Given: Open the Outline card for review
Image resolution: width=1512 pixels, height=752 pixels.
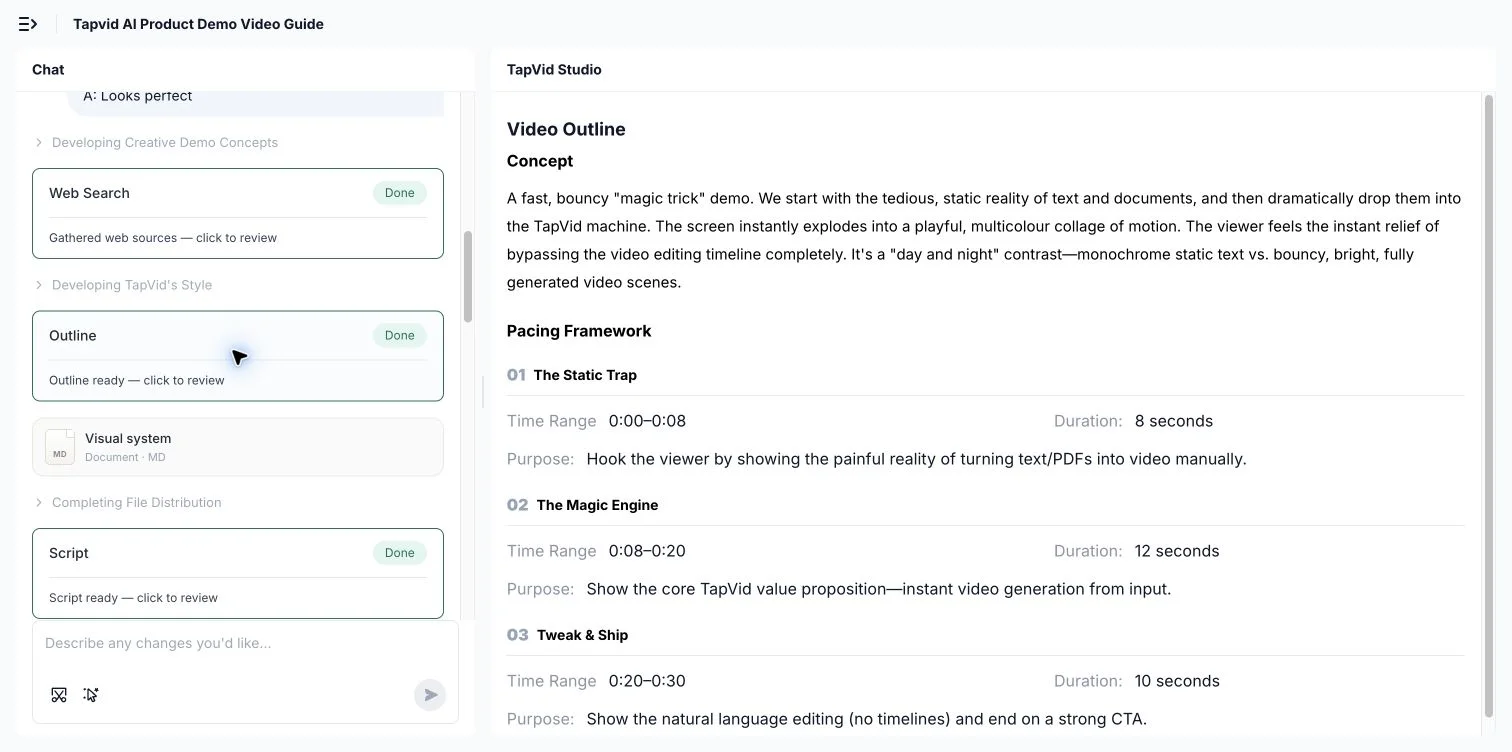Looking at the screenshot, I should pos(238,356).
